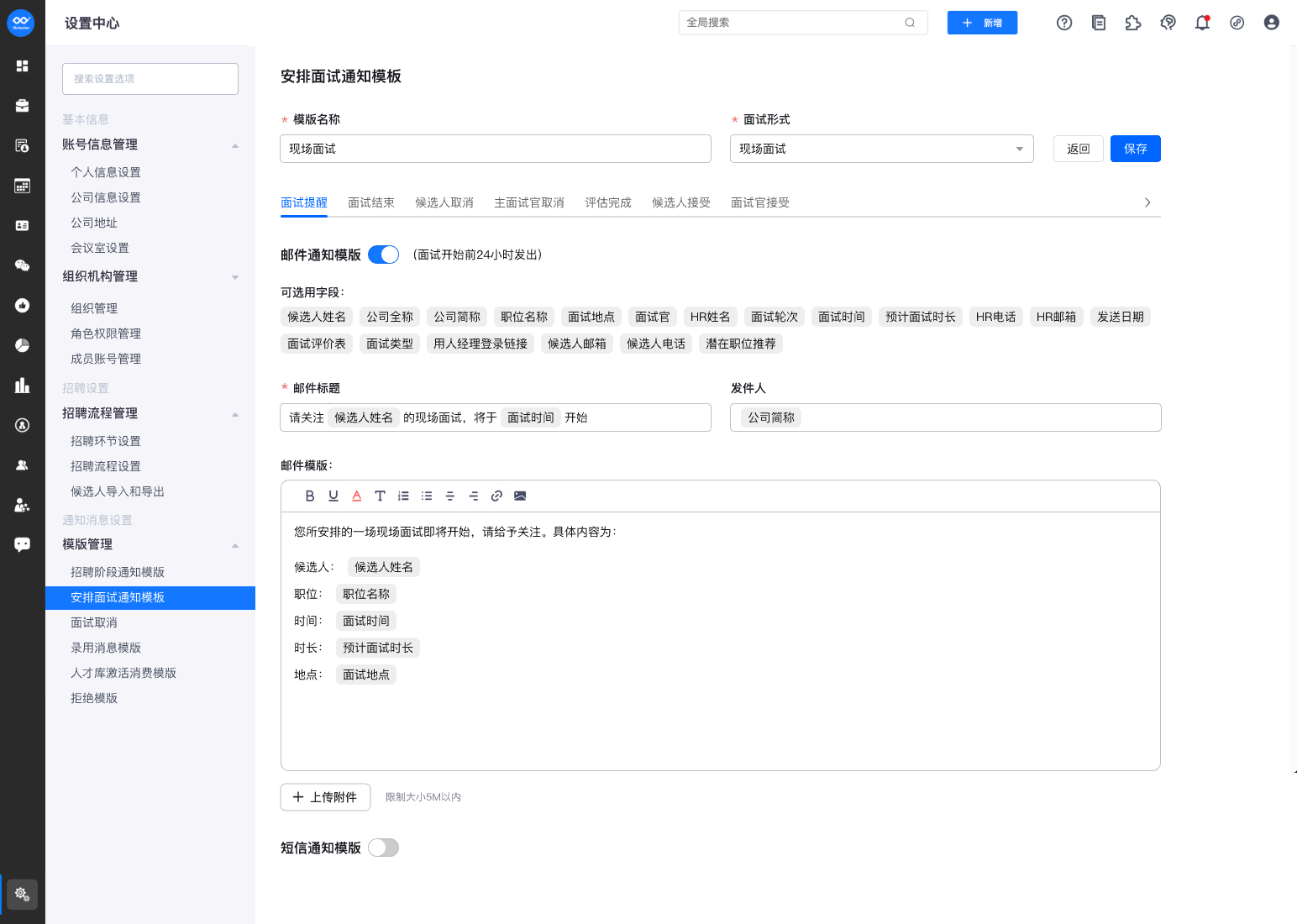1297x924 pixels.
Task: Insert an image into the email template
Action: click(x=520, y=496)
